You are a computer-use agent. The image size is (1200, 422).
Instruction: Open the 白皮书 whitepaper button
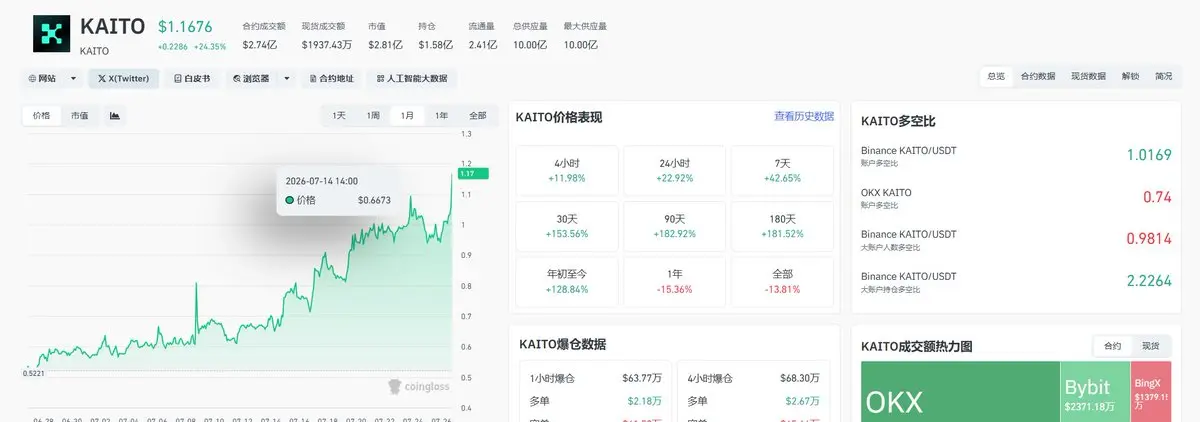[x=192, y=78]
